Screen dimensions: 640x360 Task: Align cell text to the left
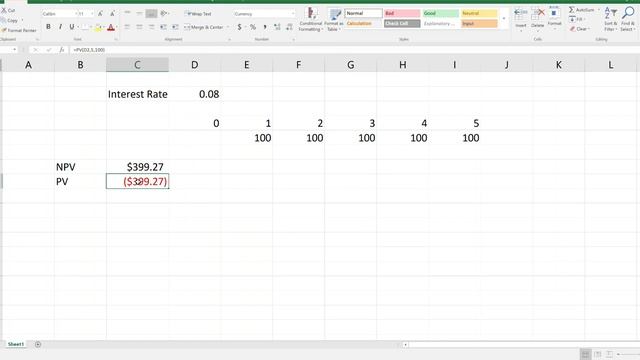point(127,27)
